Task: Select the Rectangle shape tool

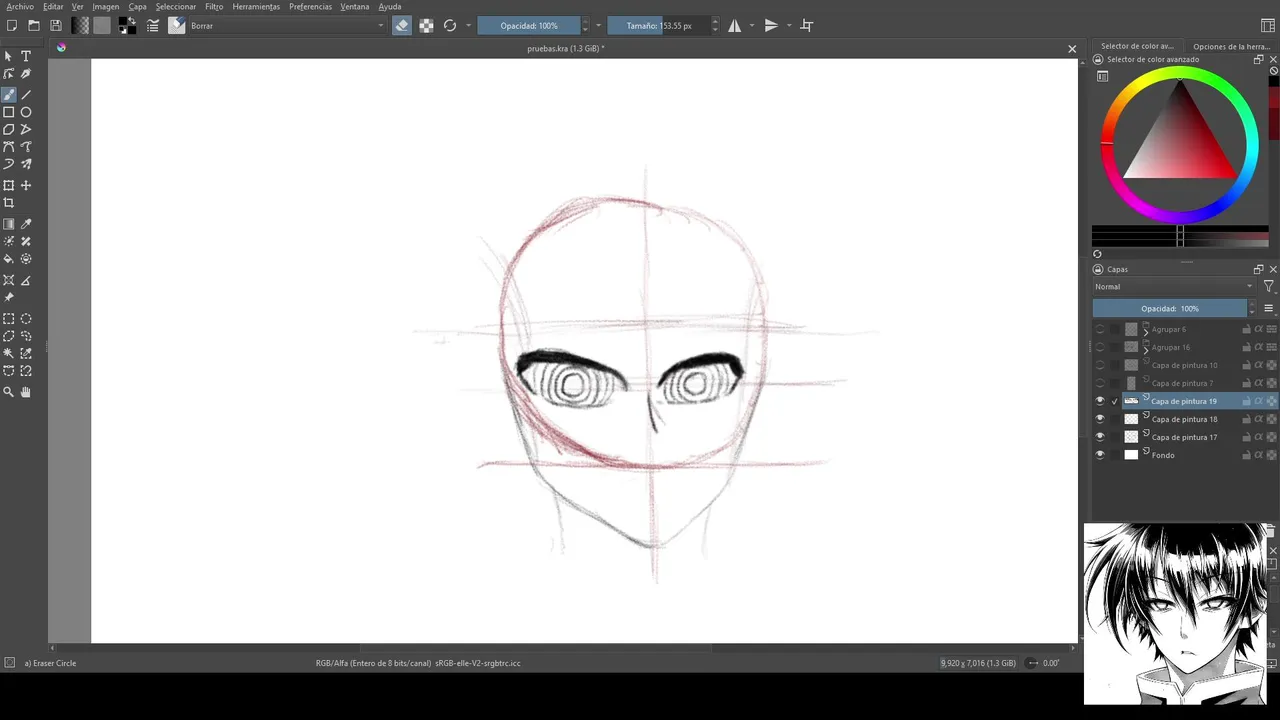Action: pos(9,112)
